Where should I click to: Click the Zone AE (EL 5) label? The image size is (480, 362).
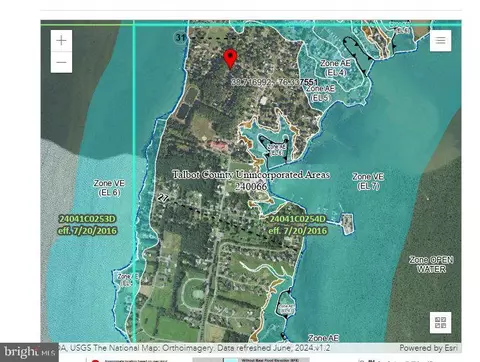(x=320, y=93)
